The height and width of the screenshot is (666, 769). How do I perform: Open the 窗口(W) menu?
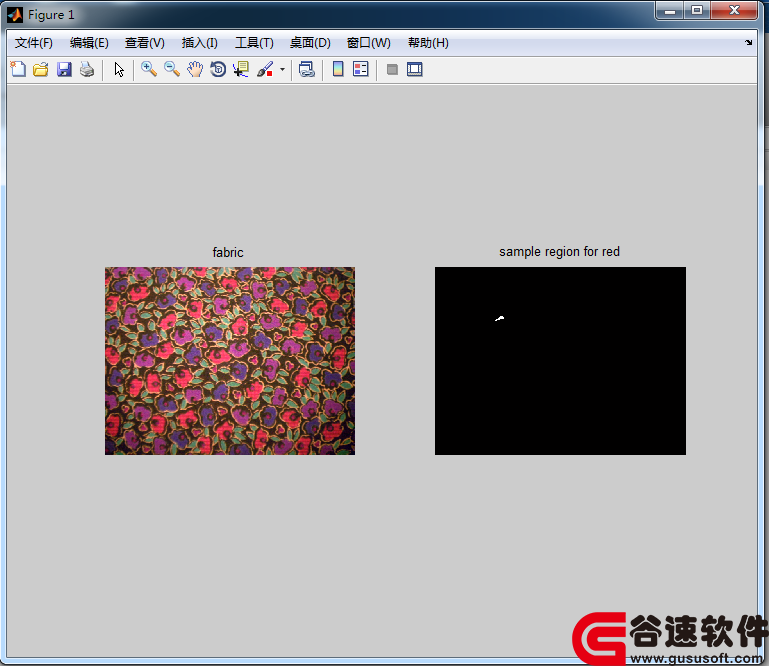(x=368, y=43)
